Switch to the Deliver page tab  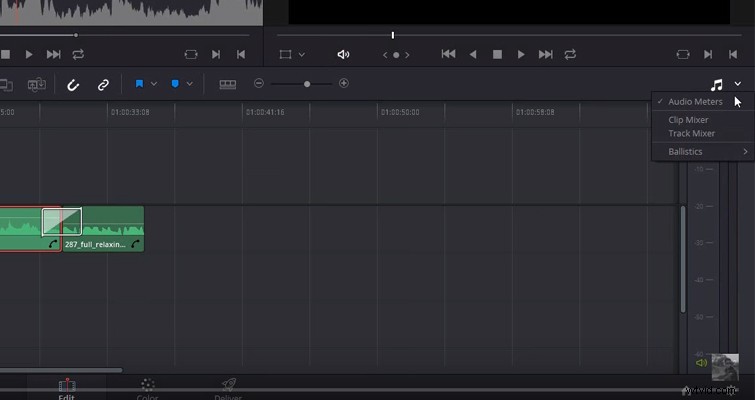pos(228,389)
